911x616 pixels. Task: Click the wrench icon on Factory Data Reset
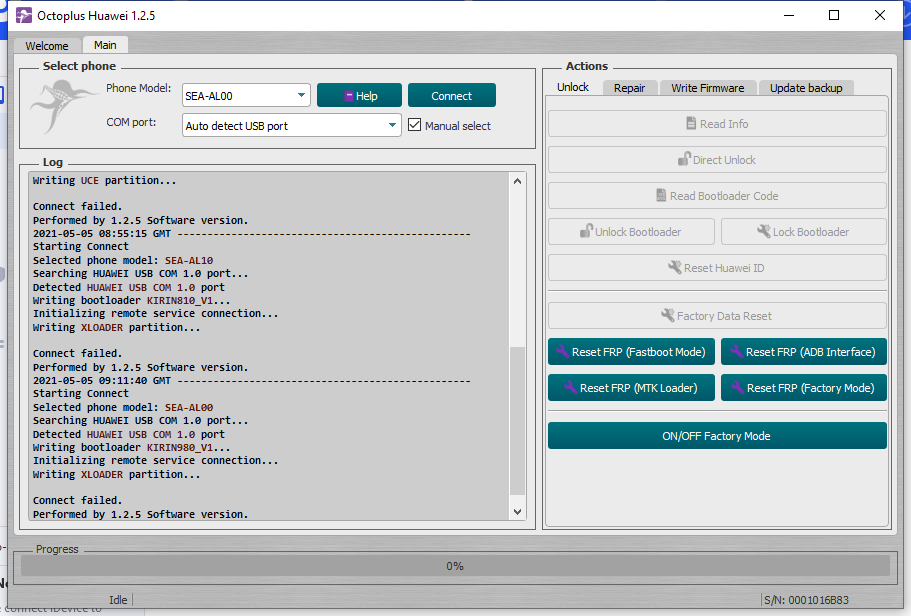(668, 316)
